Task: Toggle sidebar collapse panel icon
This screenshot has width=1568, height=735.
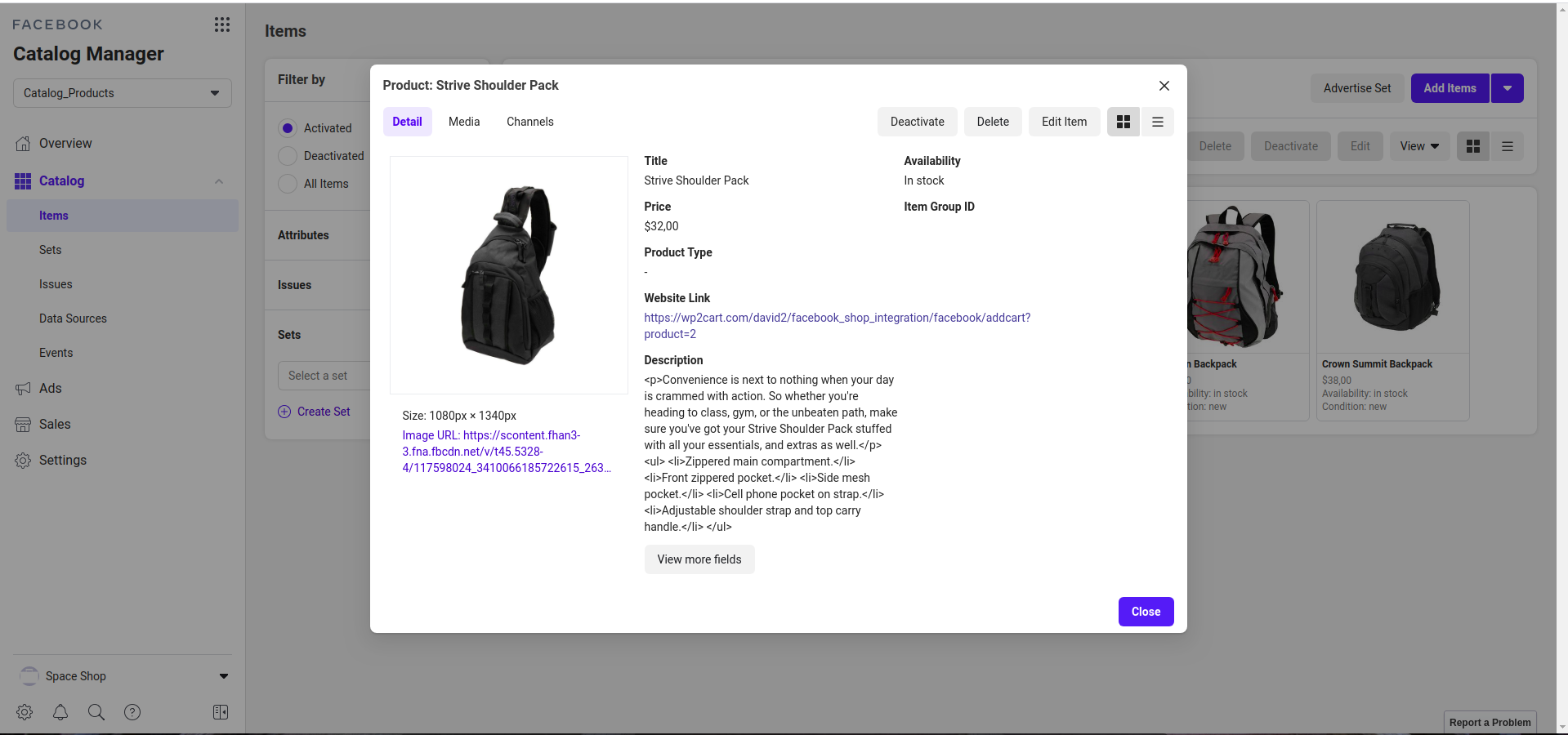Action: (x=221, y=712)
